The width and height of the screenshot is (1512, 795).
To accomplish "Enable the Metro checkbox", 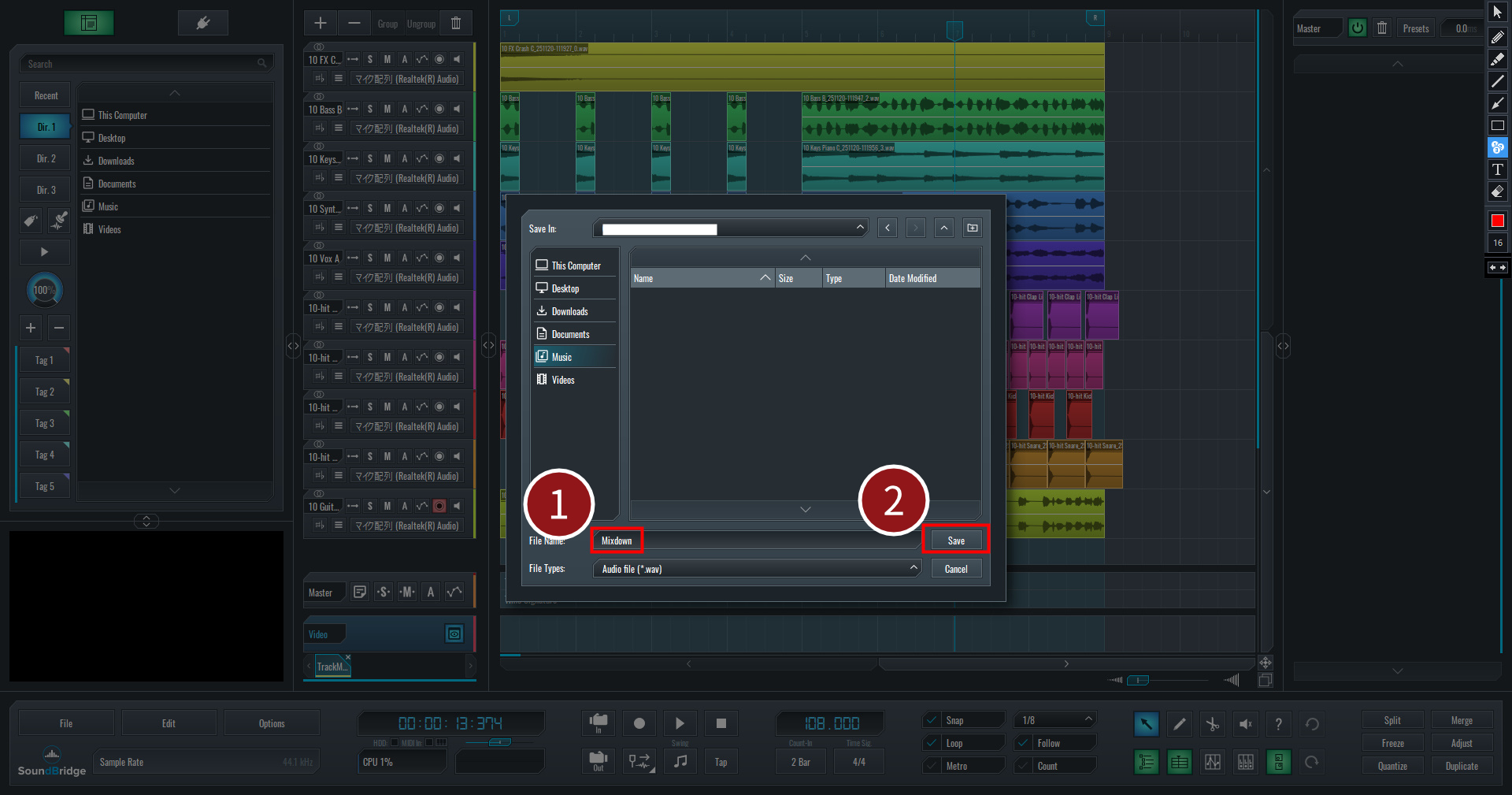I will tap(932, 766).
